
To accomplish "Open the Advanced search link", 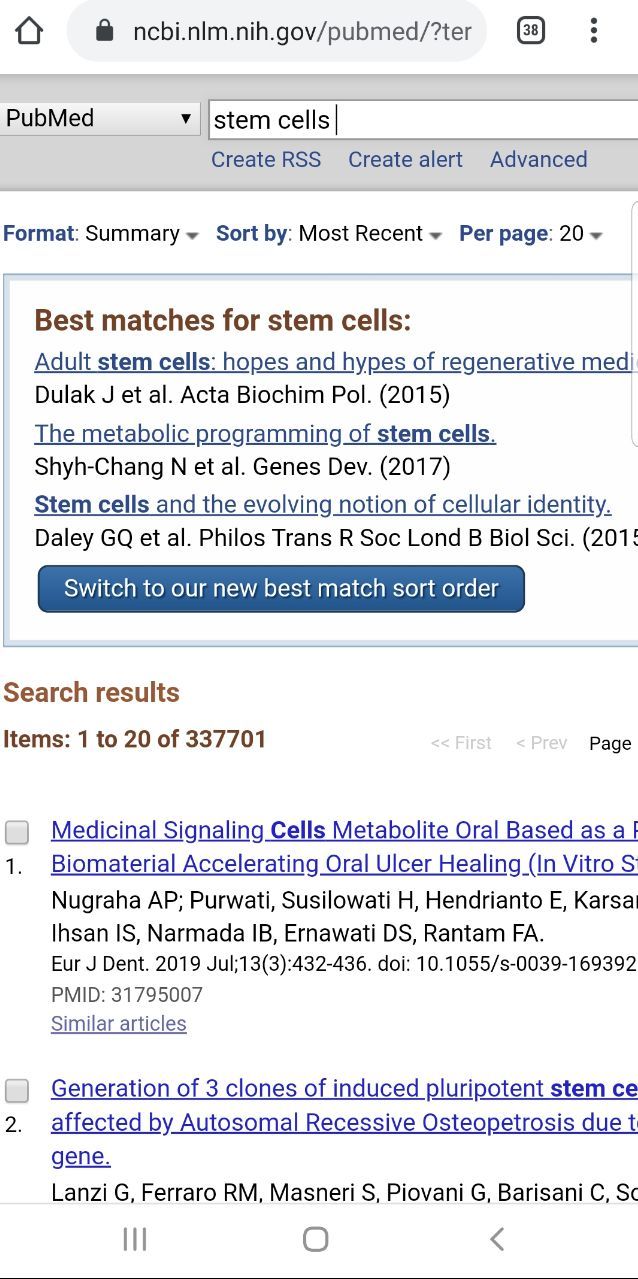I will pyautogui.click(x=538, y=160).
